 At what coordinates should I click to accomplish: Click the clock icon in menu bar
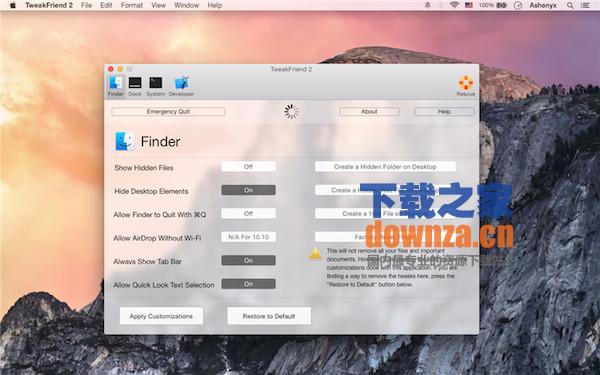pyautogui.click(x=518, y=5)
